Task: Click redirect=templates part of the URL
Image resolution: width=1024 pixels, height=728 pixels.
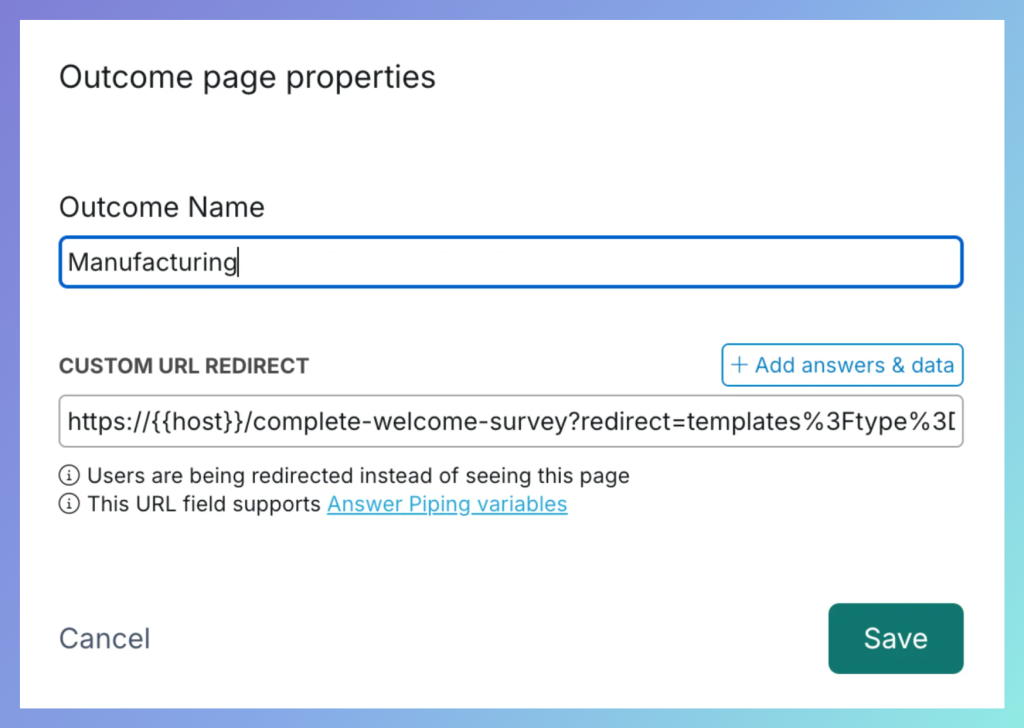Action: (678, 421)
